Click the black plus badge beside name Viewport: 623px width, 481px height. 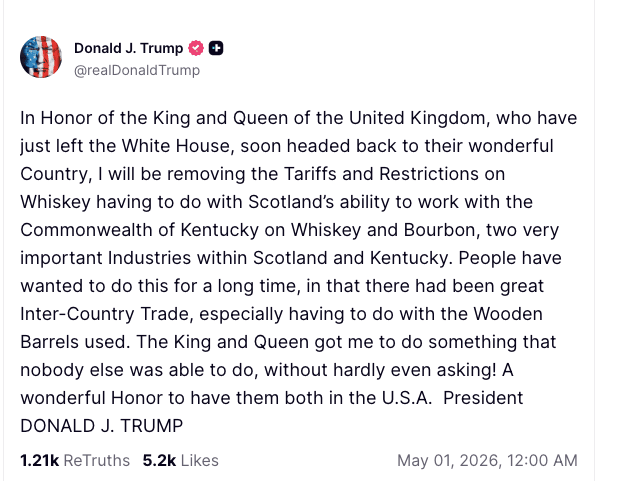[216, 48]
